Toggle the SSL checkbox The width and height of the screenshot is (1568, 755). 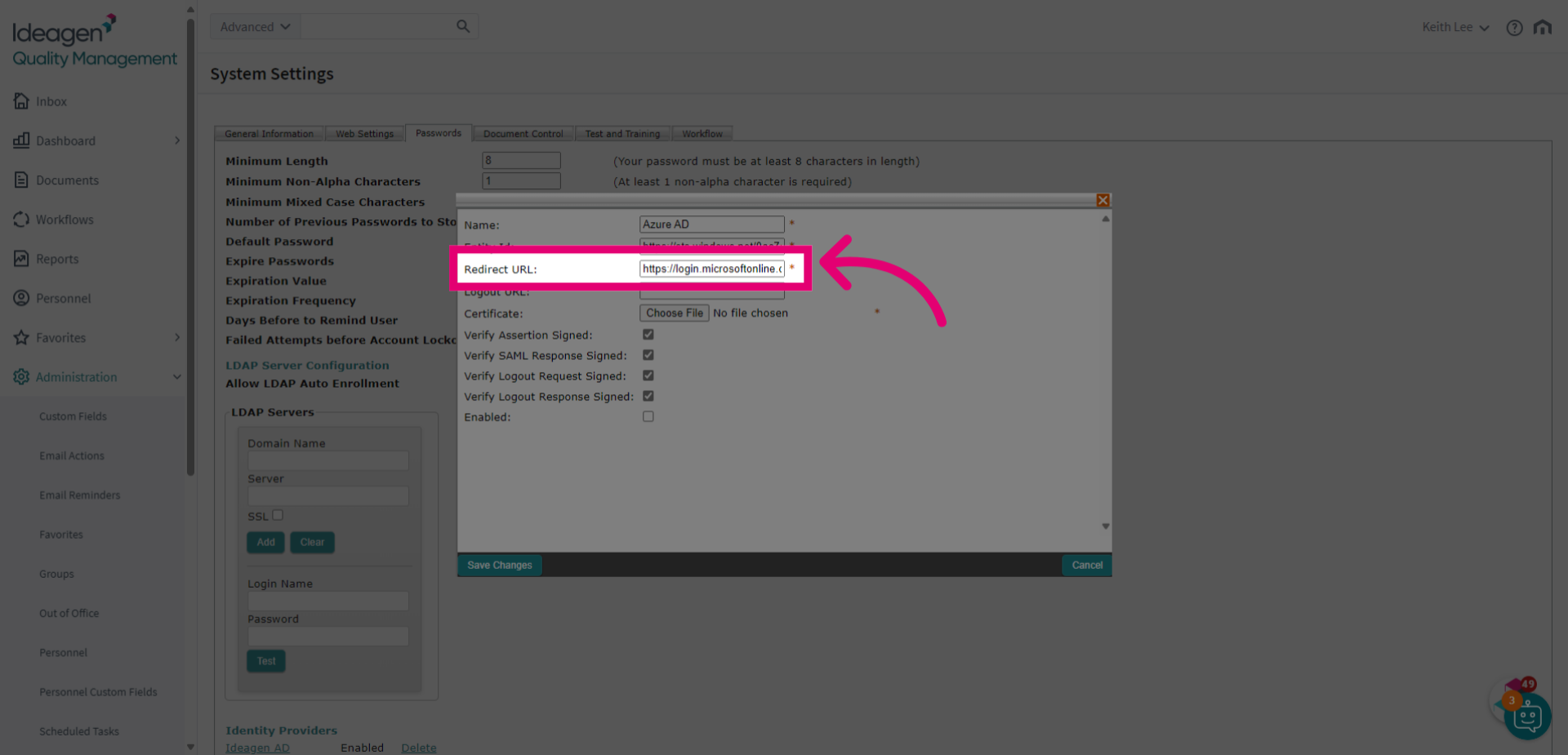(x=278, y=515)
